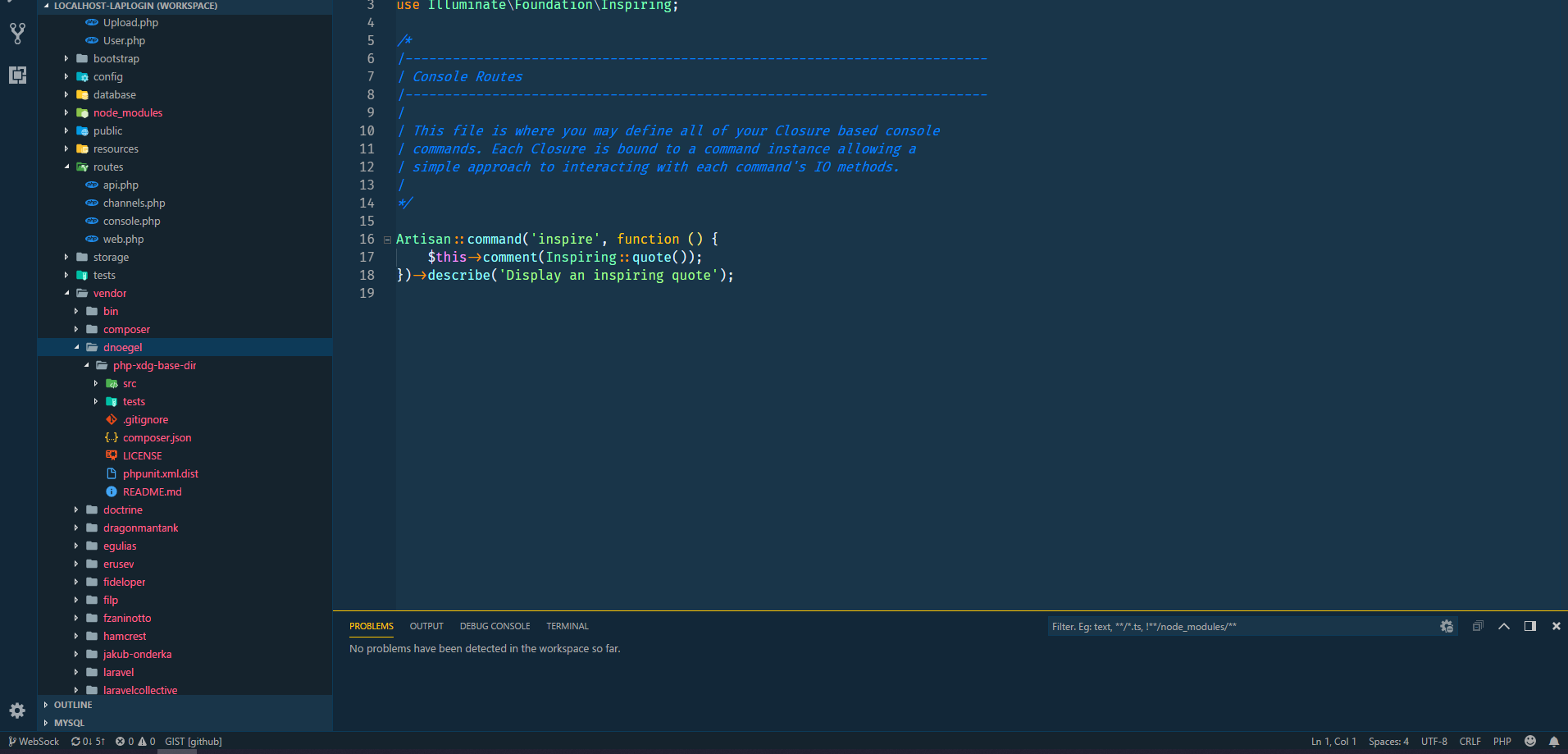
Task: Open the Source Control view
Action: click(x=16, y=33)
